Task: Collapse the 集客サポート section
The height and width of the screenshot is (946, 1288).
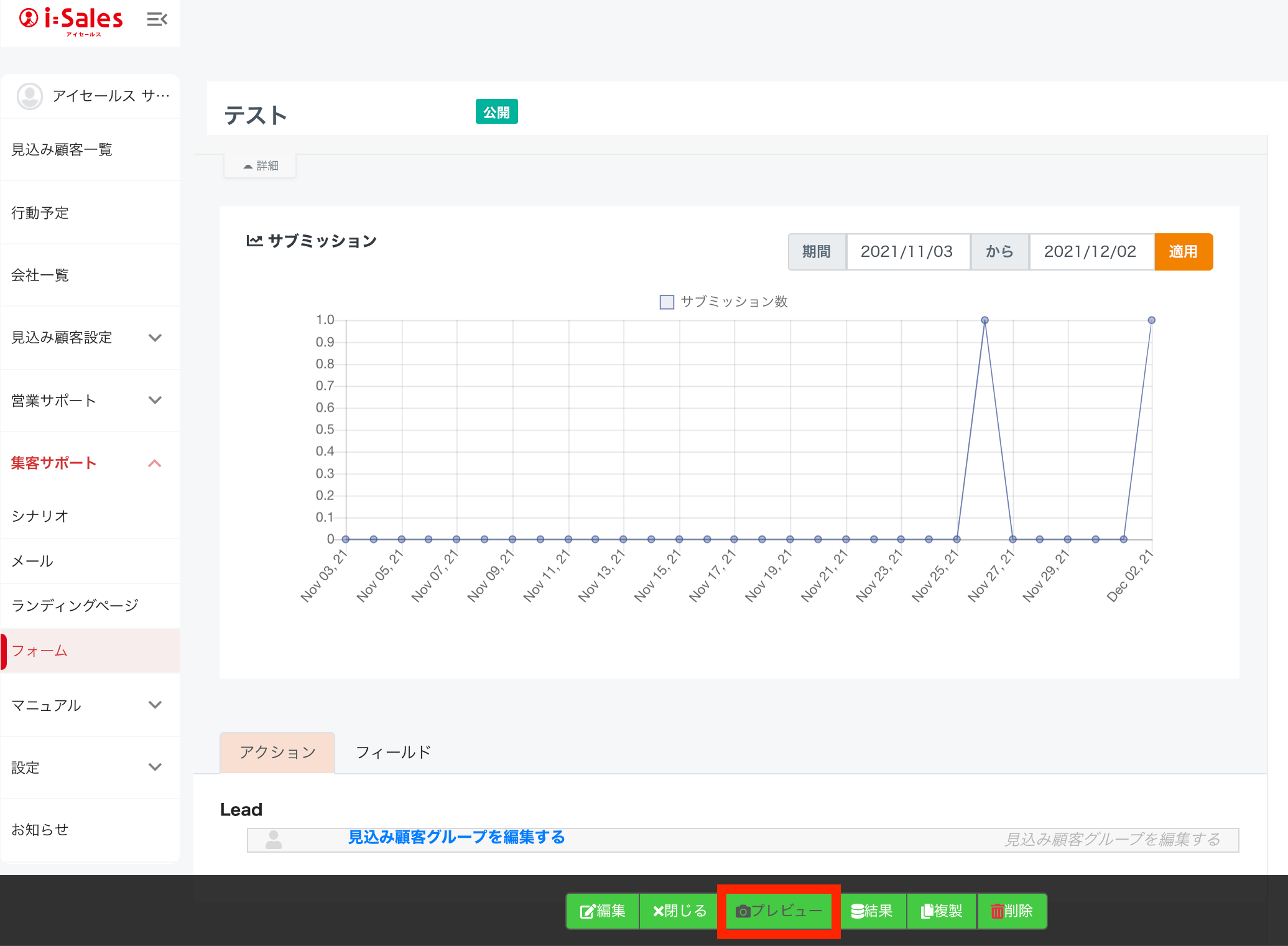Action: pyautogui.click(x=155, y=463)
